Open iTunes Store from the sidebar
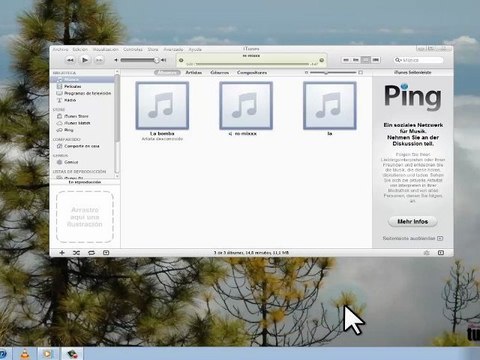Viewport: 480px width, 360px height. [83, 116]
